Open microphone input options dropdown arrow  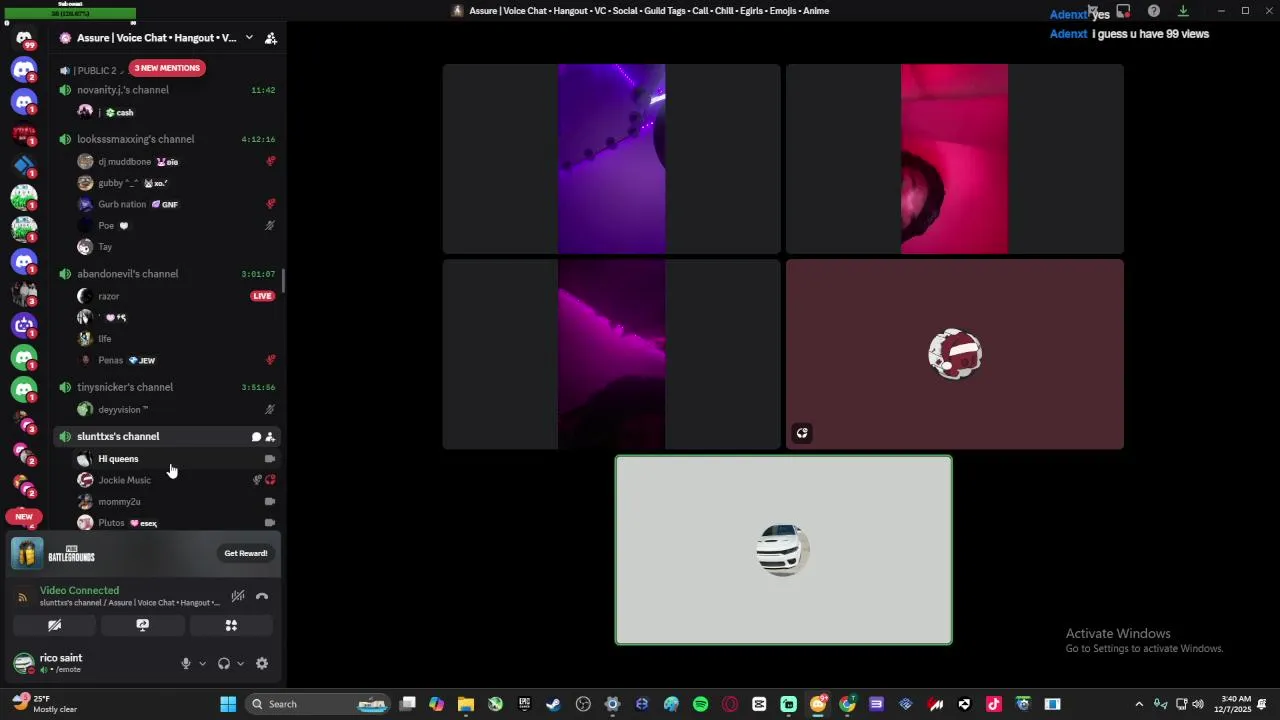[202, 663]
